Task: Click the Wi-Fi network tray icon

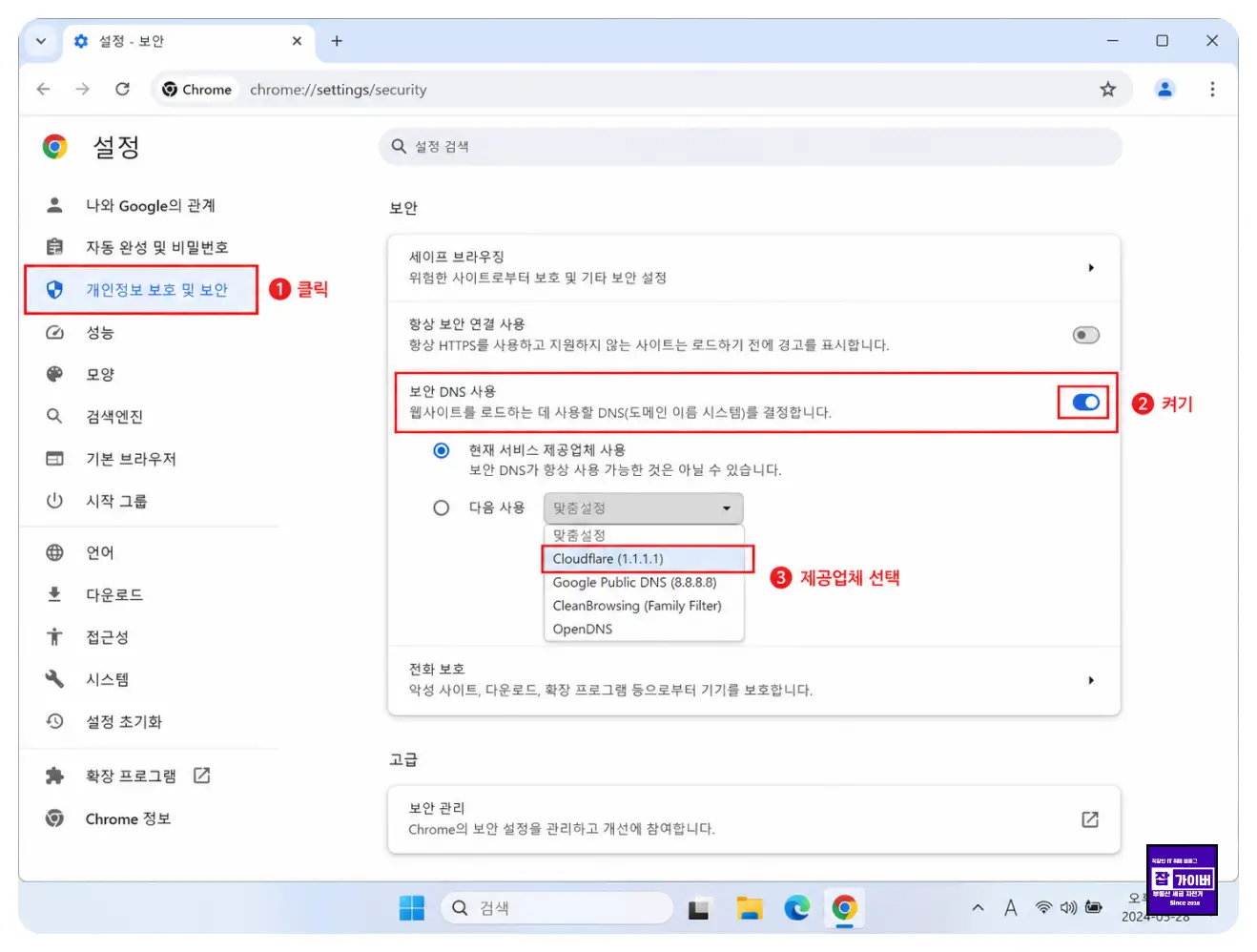Action: point(1044,908)
